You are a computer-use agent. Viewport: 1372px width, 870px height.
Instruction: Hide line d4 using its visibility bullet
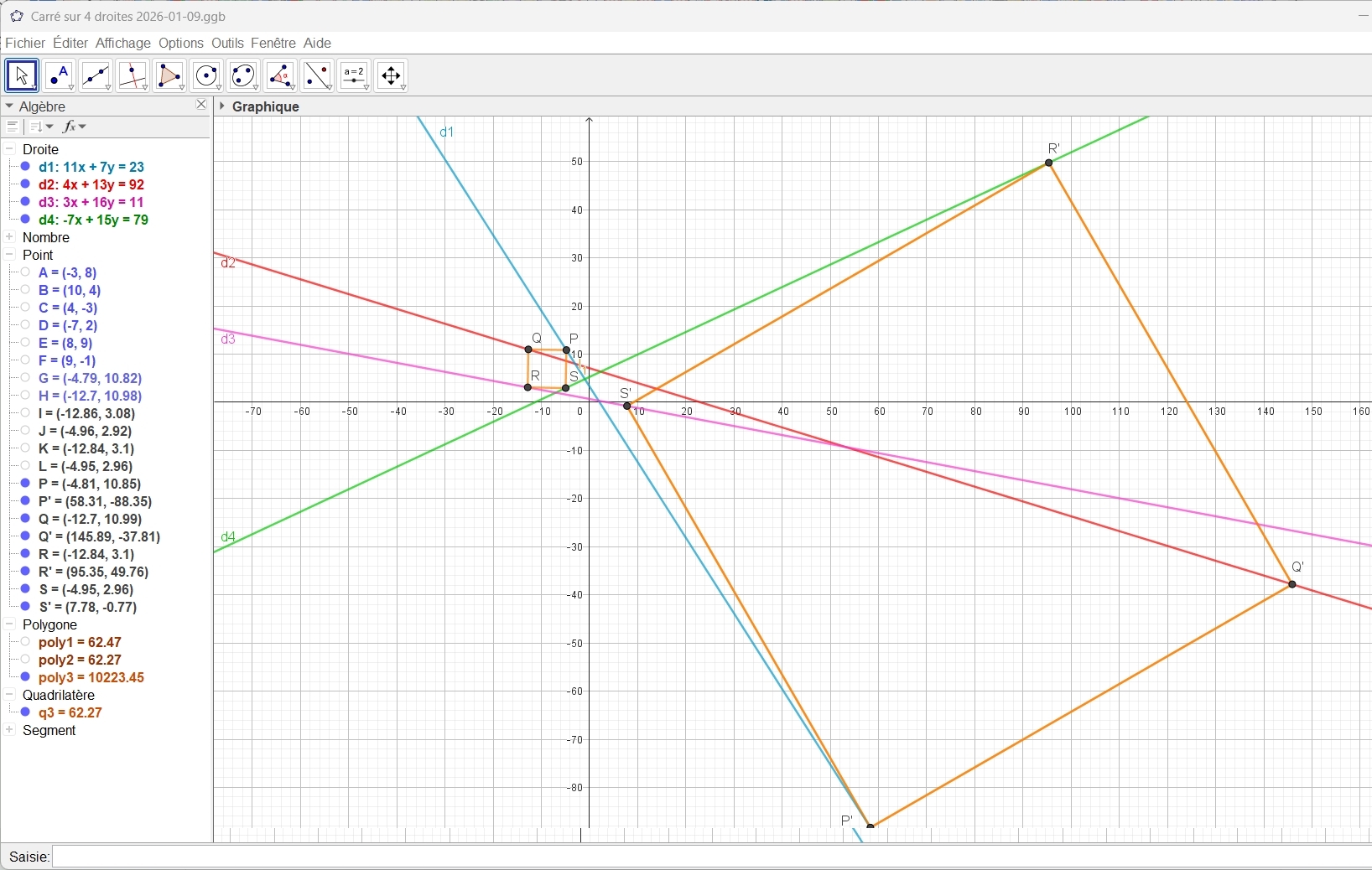(26, 220)
